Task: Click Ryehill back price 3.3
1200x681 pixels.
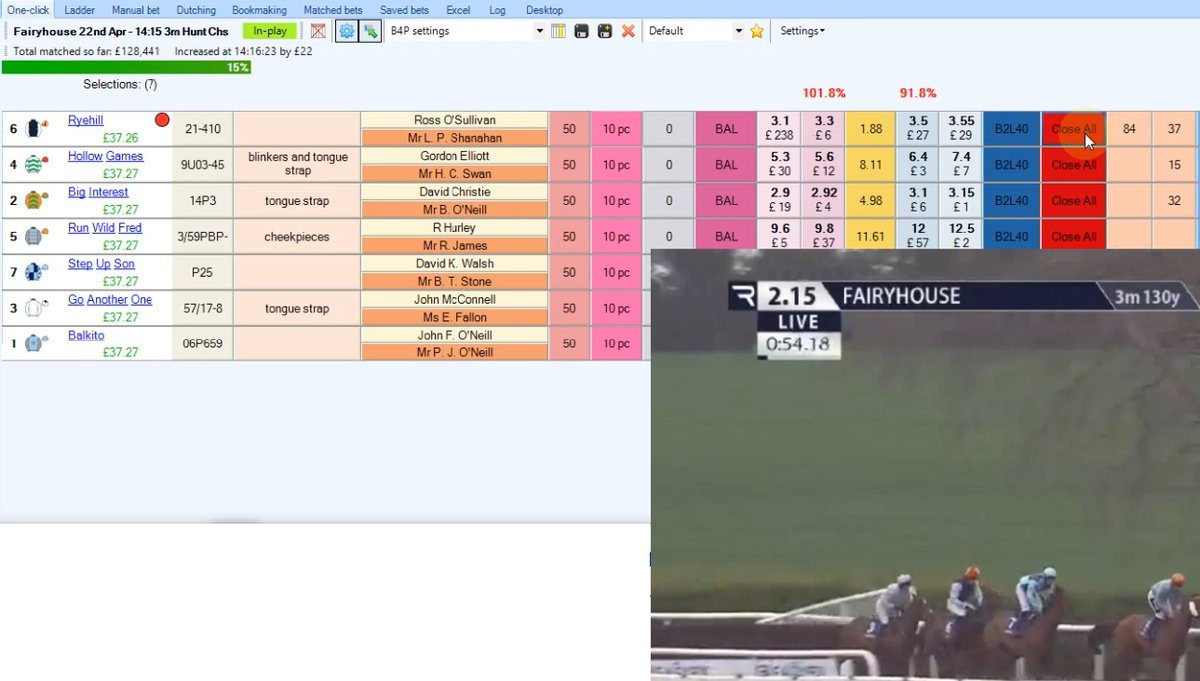Action: tap(823, 129)
